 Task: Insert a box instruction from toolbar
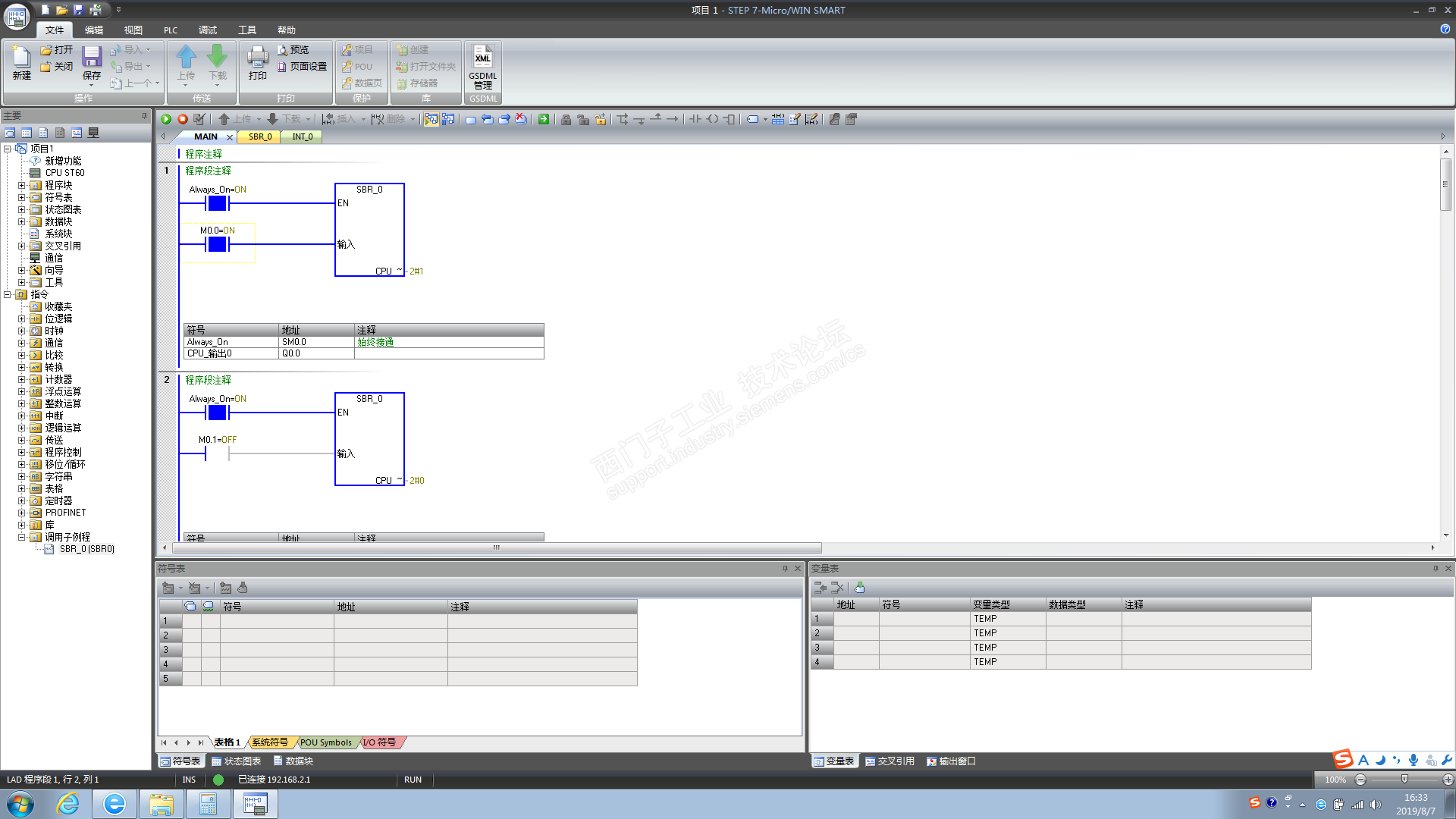(x=729, y=119)
